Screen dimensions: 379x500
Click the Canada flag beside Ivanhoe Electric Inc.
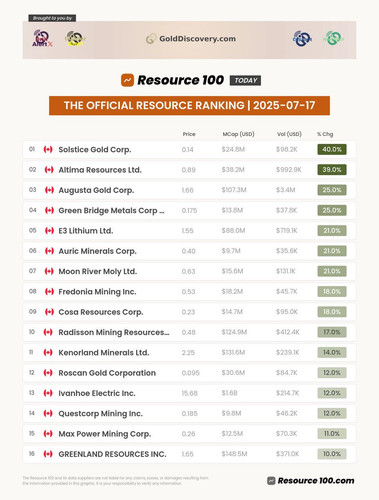tap(48, 393)
